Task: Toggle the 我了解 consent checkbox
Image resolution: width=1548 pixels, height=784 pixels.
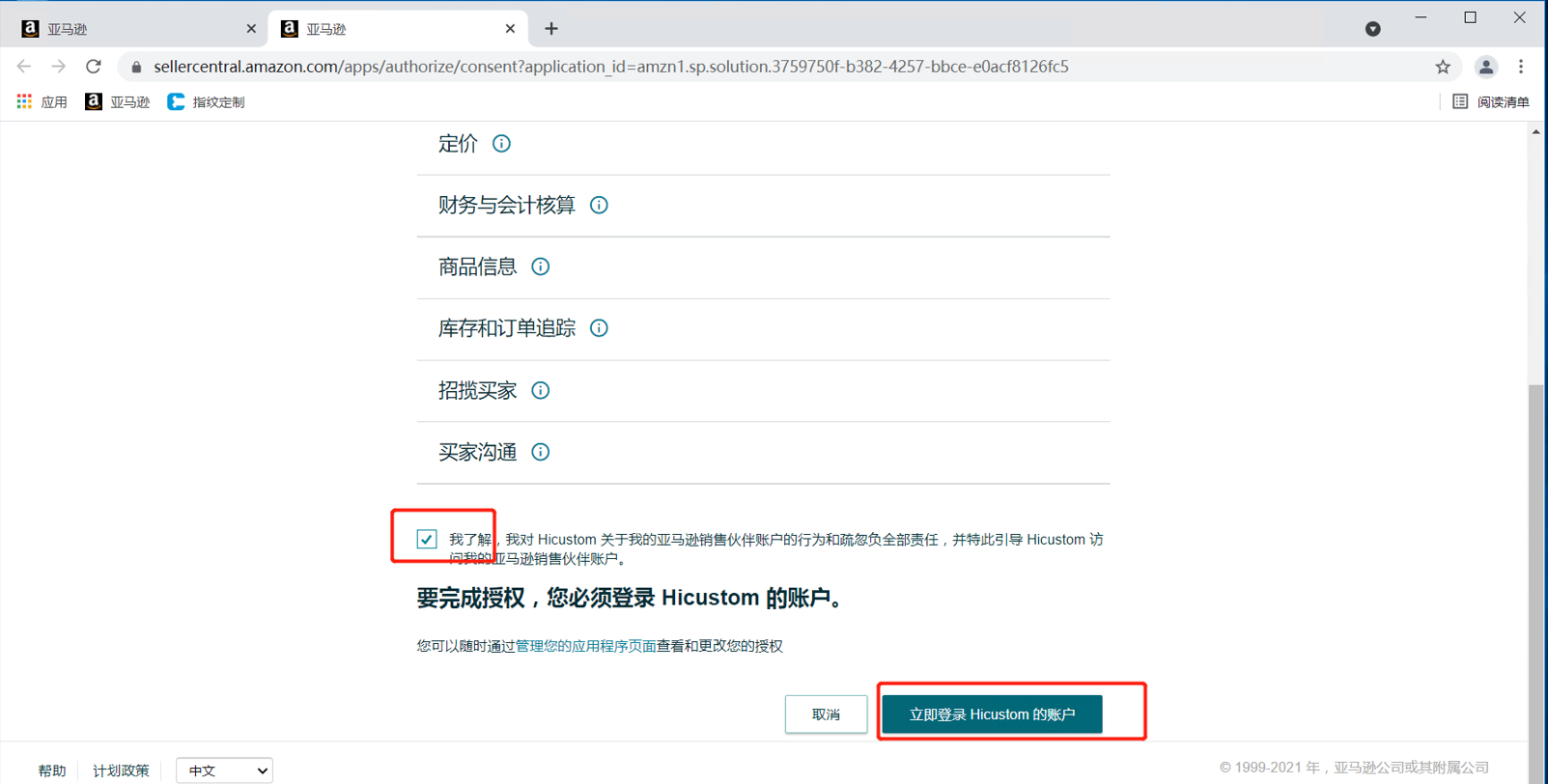Action: [x=427, y=539]
